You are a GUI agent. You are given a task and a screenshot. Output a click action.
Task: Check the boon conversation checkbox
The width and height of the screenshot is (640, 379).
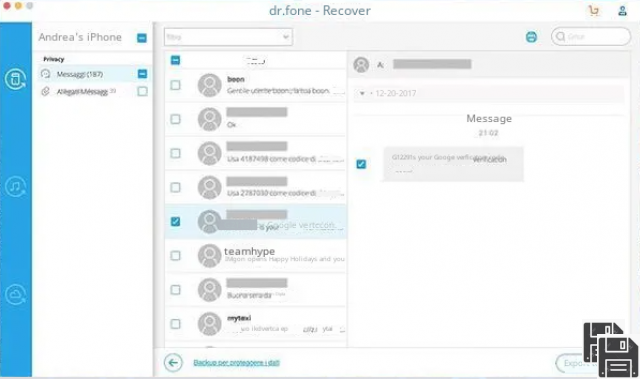175,85
